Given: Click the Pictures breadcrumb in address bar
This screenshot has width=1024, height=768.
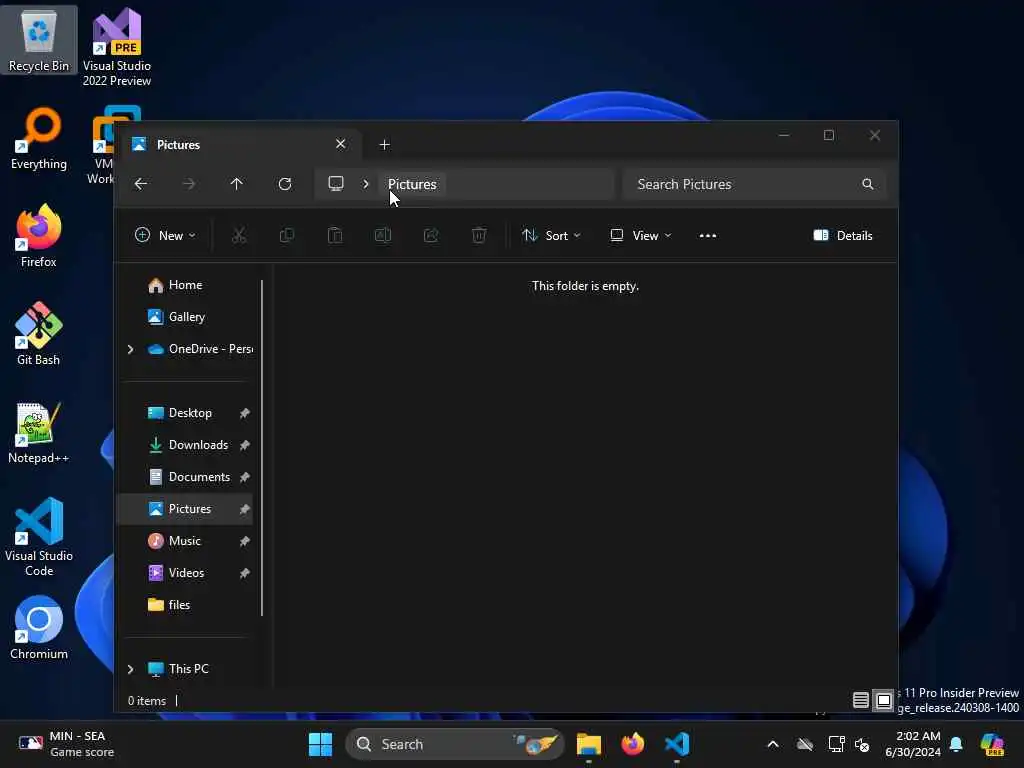Looking at the screenshot, I should tap(412, 184).
